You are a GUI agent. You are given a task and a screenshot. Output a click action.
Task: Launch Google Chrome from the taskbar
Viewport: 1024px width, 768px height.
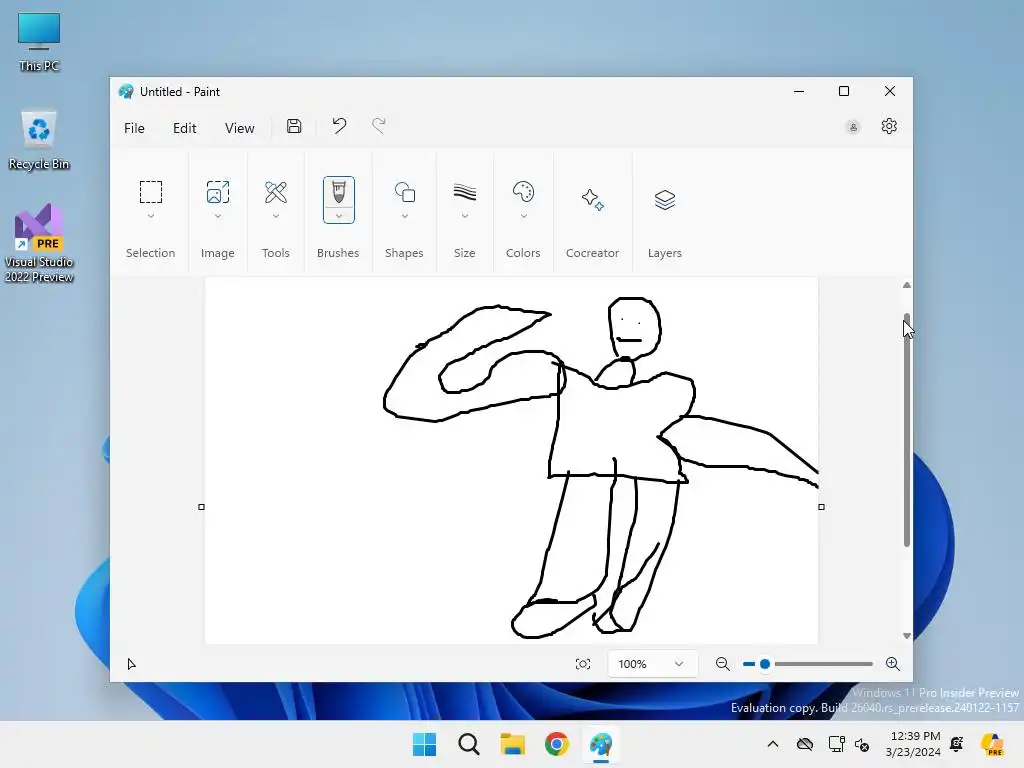(557, 744)
